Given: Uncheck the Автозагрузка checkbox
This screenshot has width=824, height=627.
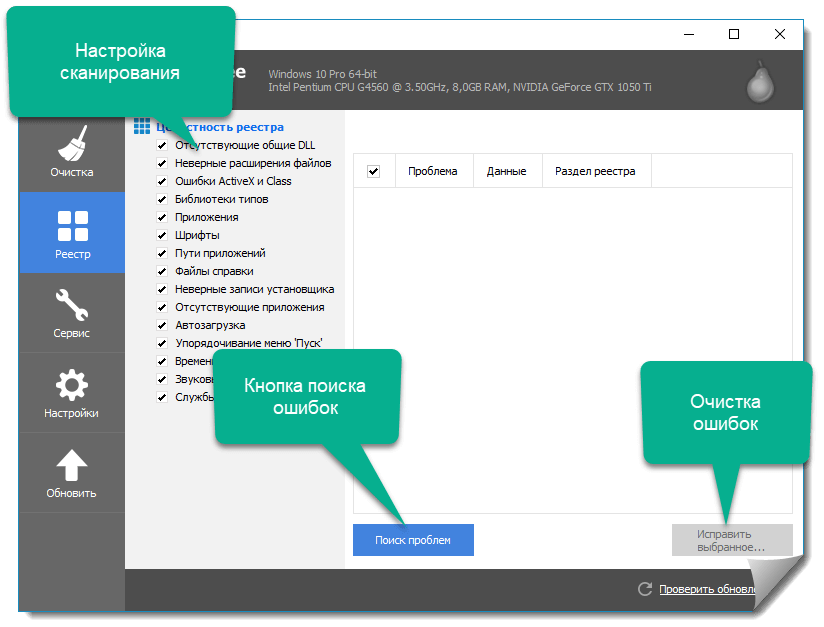Looking at the screenshot, I should coord(161,325).
